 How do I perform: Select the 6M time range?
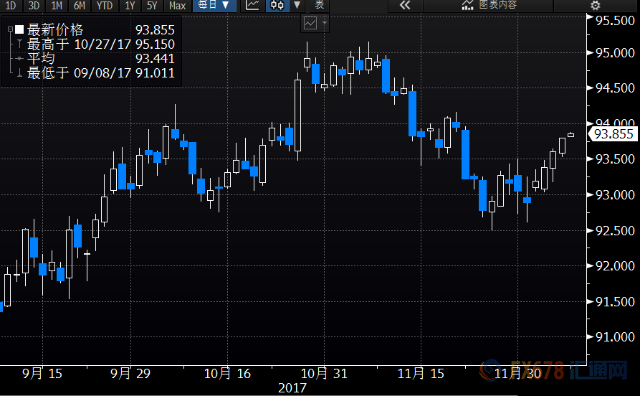(80, 5)
